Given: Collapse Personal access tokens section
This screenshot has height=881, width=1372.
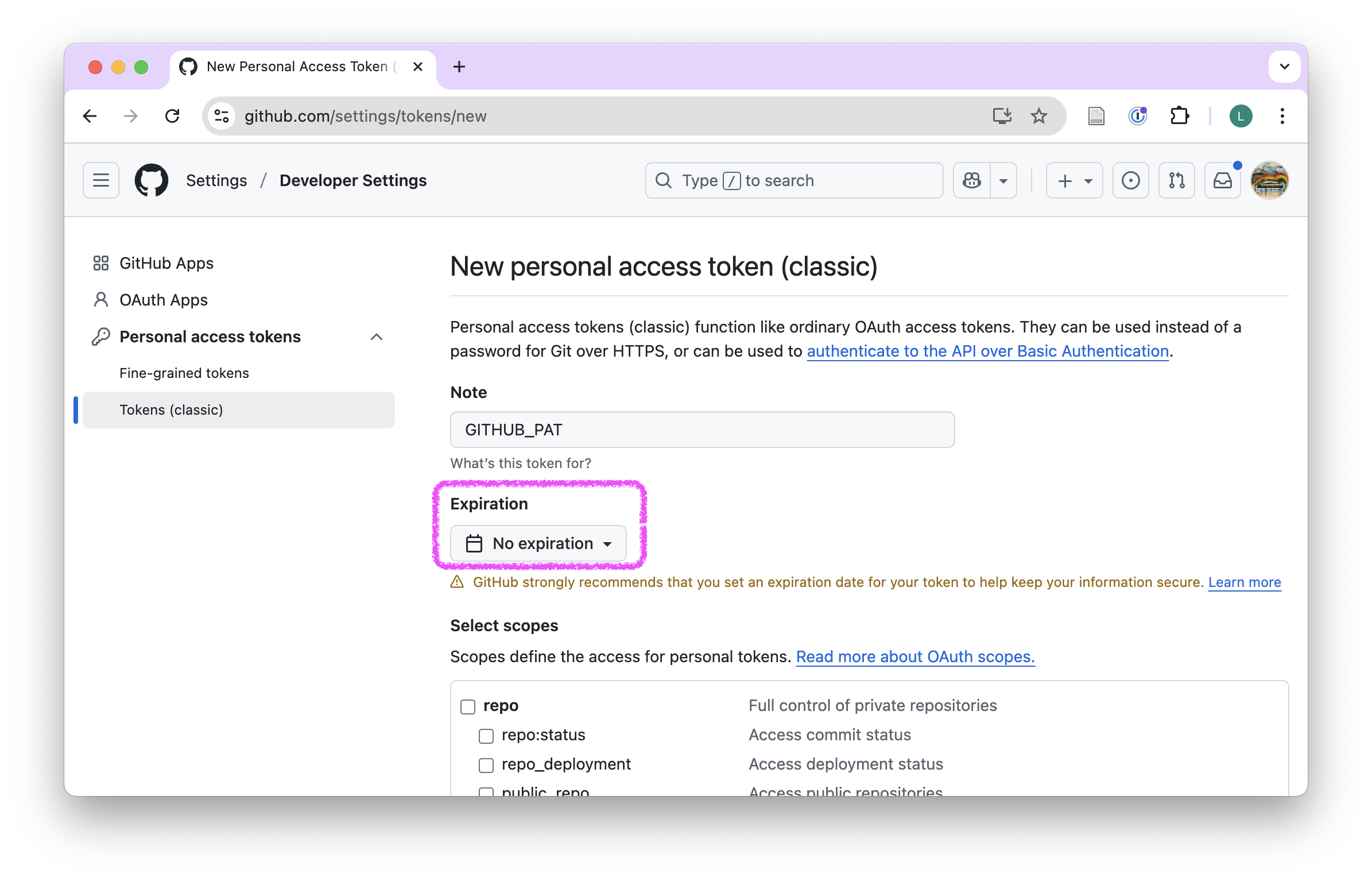Looking at the screenshot, I should [377, 337].
